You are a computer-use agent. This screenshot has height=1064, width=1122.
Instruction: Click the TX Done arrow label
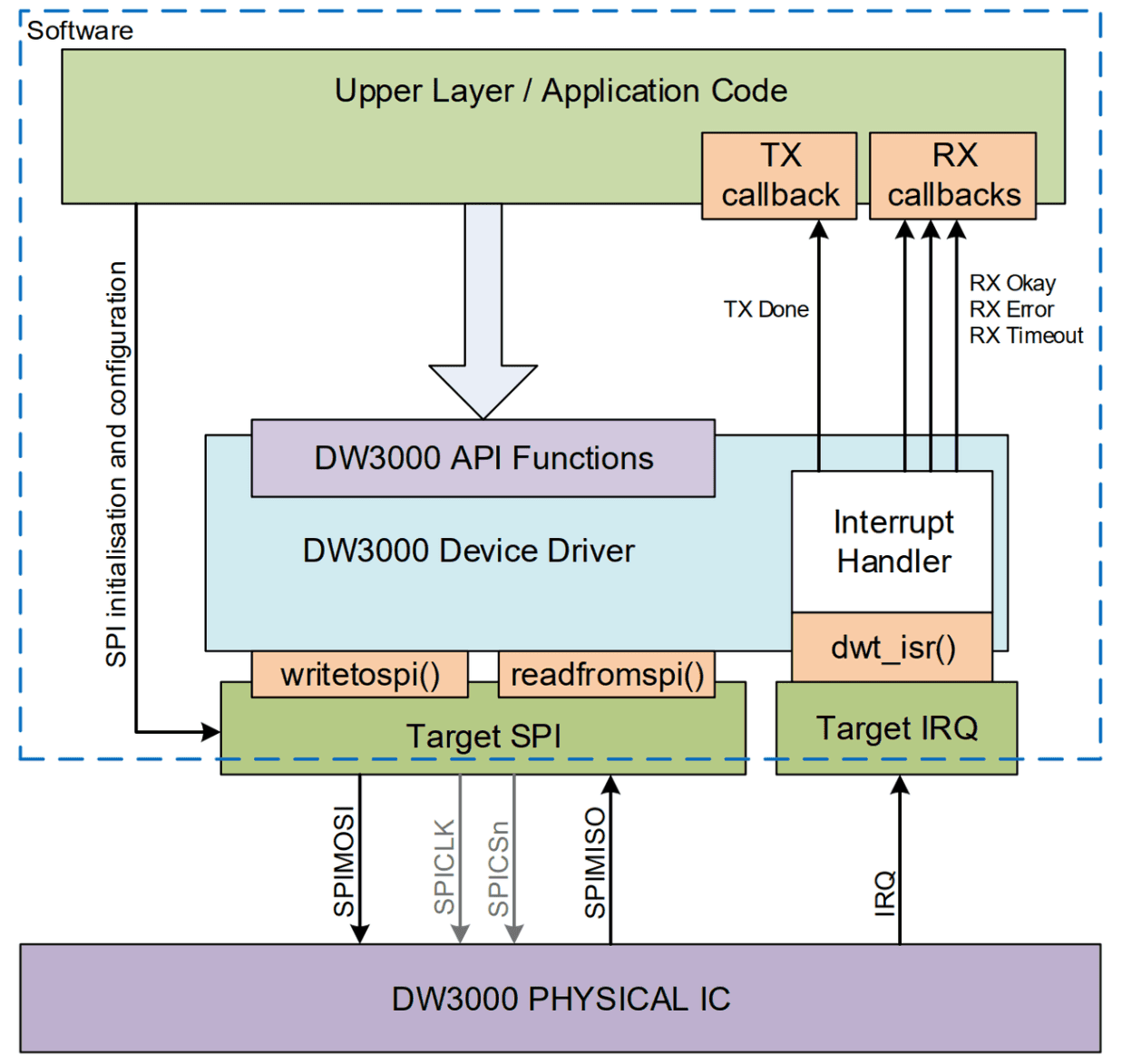[766, 309]
